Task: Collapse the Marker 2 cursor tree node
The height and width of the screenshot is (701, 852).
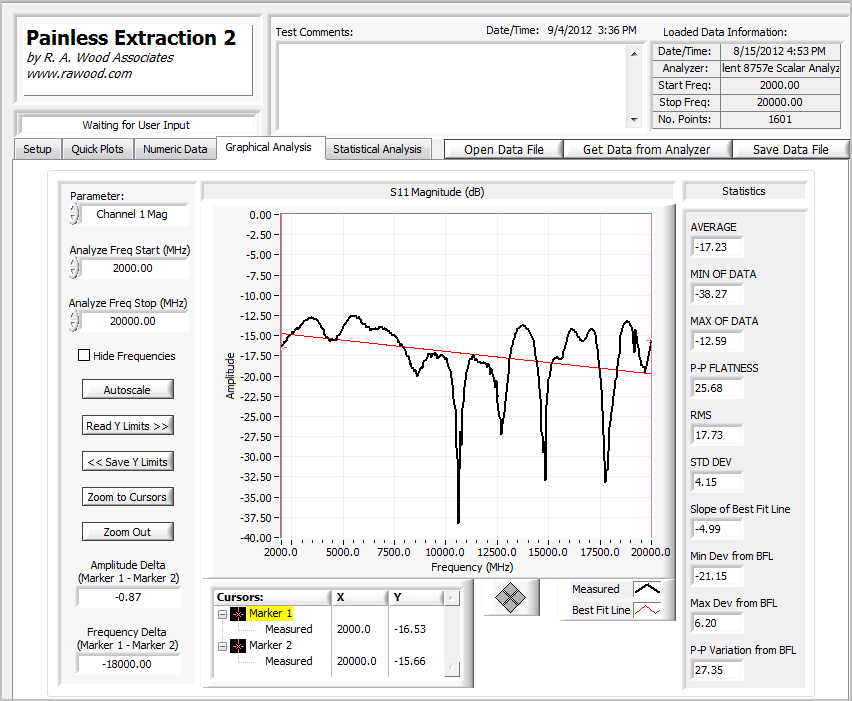Action: pos(222,646)
